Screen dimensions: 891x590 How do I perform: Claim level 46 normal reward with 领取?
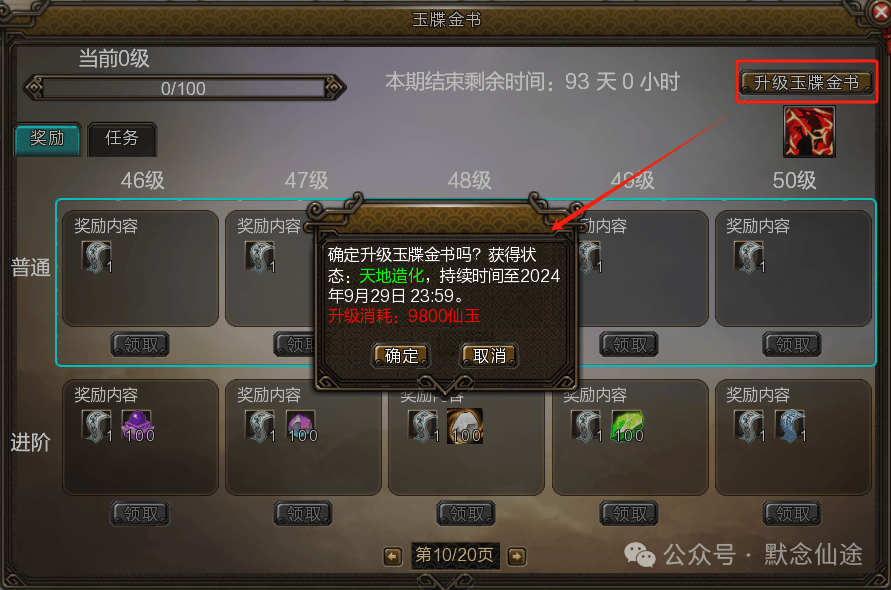(x=140, y=344)
